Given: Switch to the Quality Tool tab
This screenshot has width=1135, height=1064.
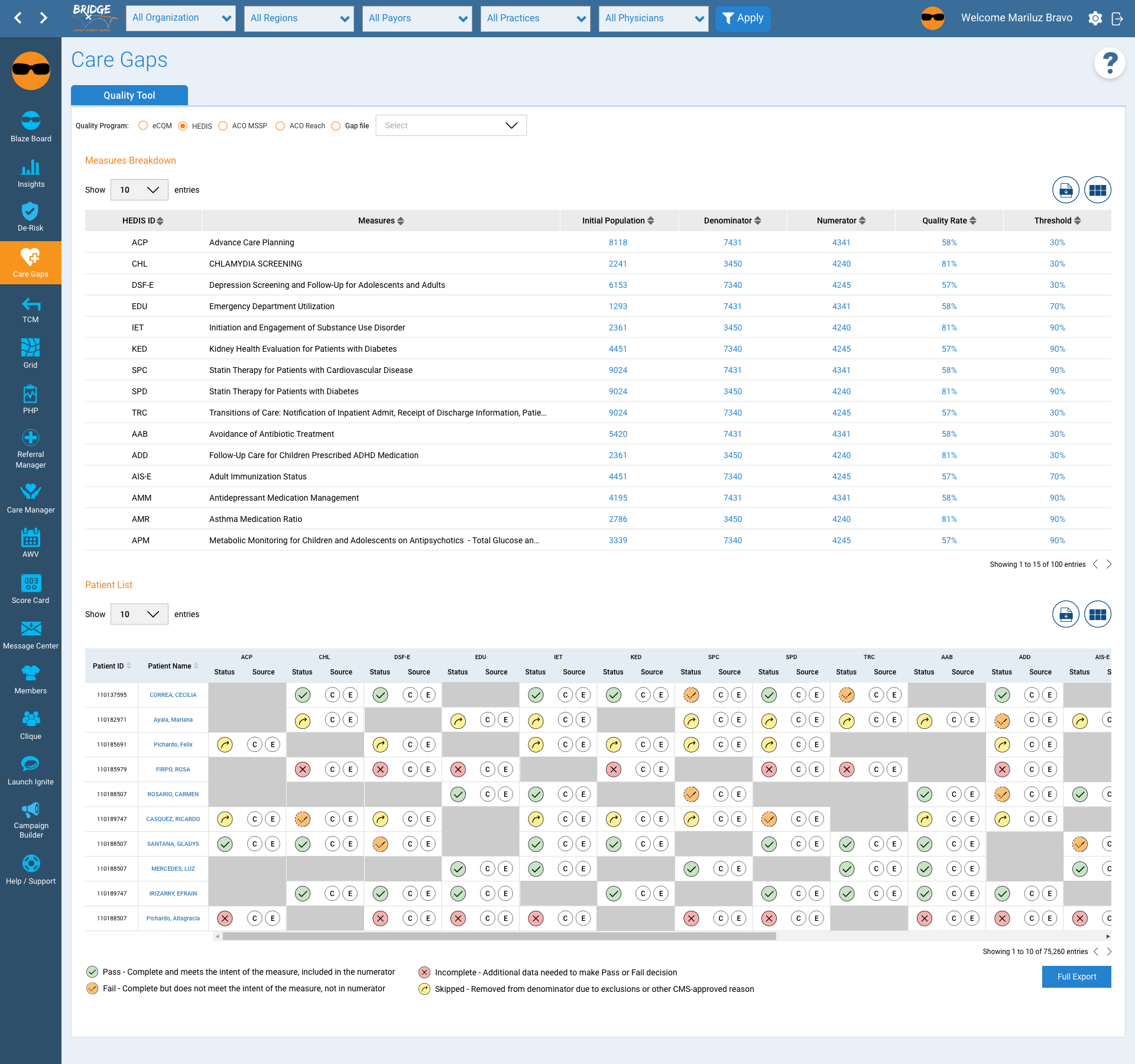Looking at the screenshot, I should [x=129, y=95].
